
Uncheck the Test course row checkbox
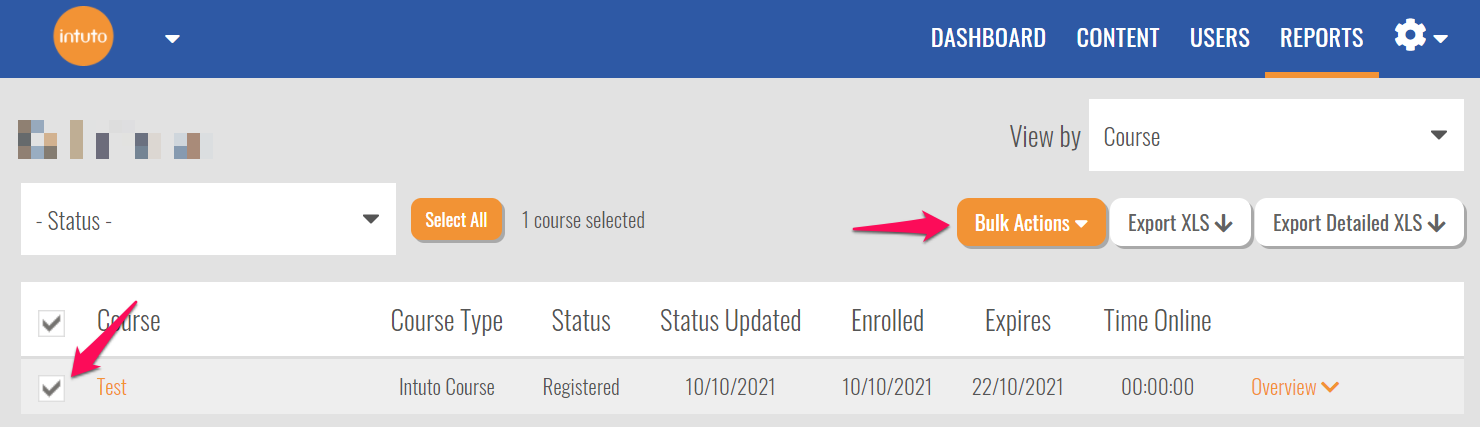[51, 388]
